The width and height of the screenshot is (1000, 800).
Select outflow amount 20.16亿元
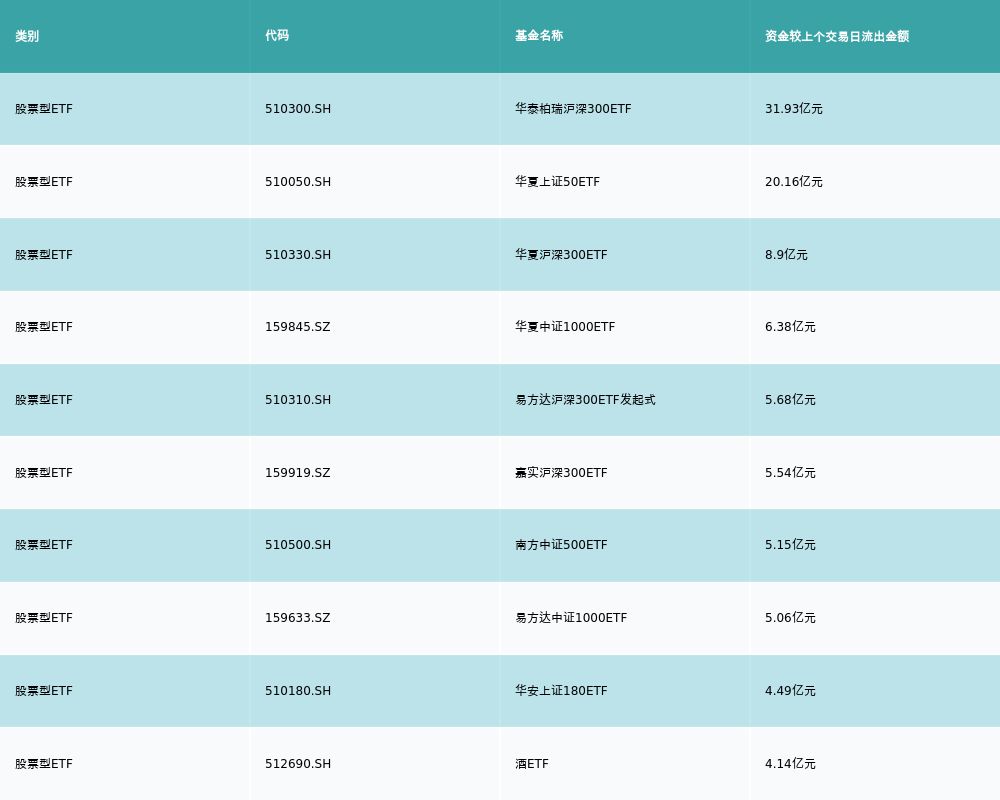pyautogui.click(x=794, y=182)
